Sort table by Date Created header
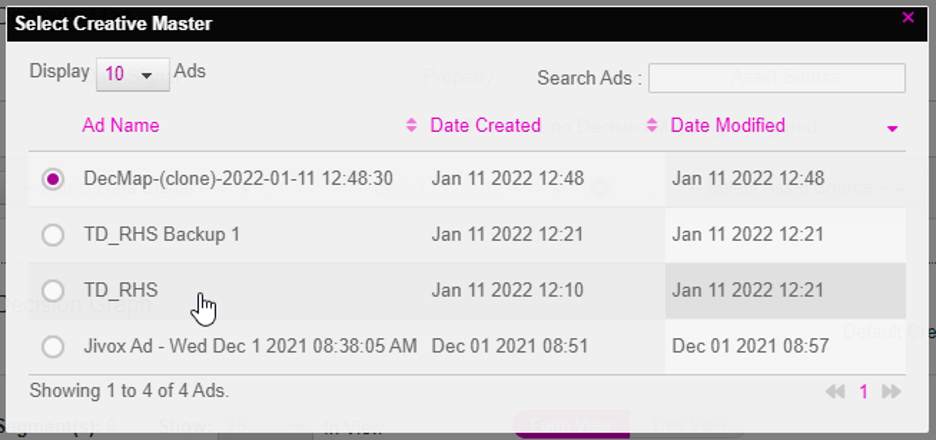The height and width of the screenshot is (440, 936). (485, 125)
